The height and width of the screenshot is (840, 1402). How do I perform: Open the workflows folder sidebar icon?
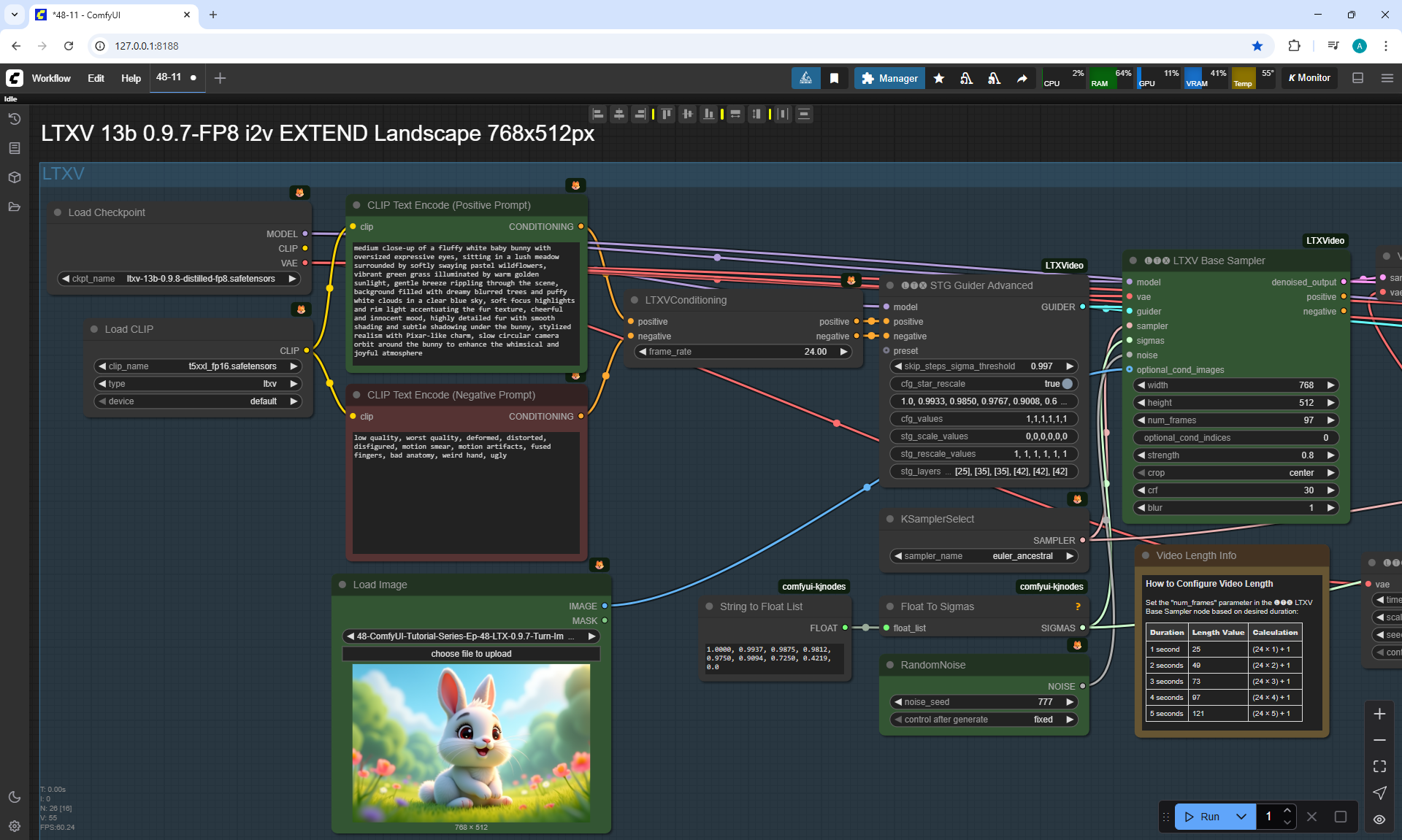pos(14,207)
